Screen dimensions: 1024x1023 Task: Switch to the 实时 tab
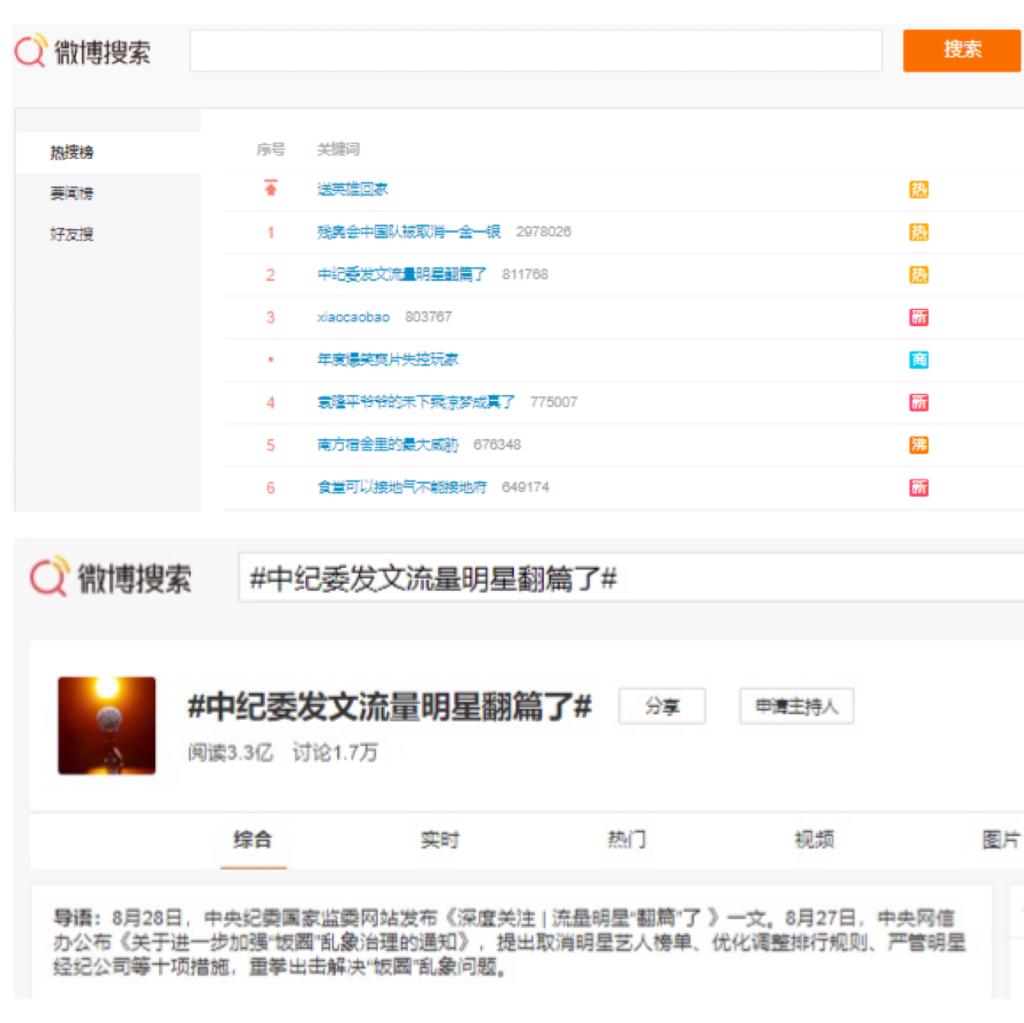[x=440, y=839]
